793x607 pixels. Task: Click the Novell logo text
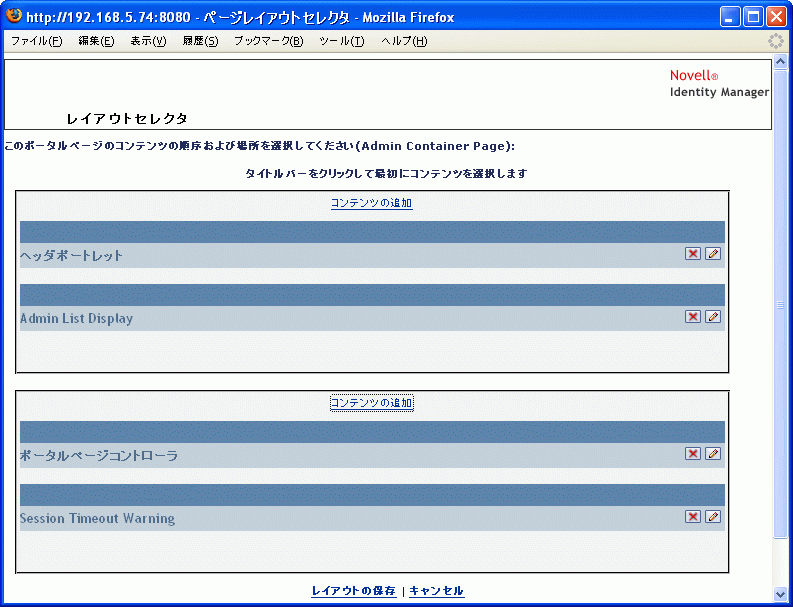694,75
